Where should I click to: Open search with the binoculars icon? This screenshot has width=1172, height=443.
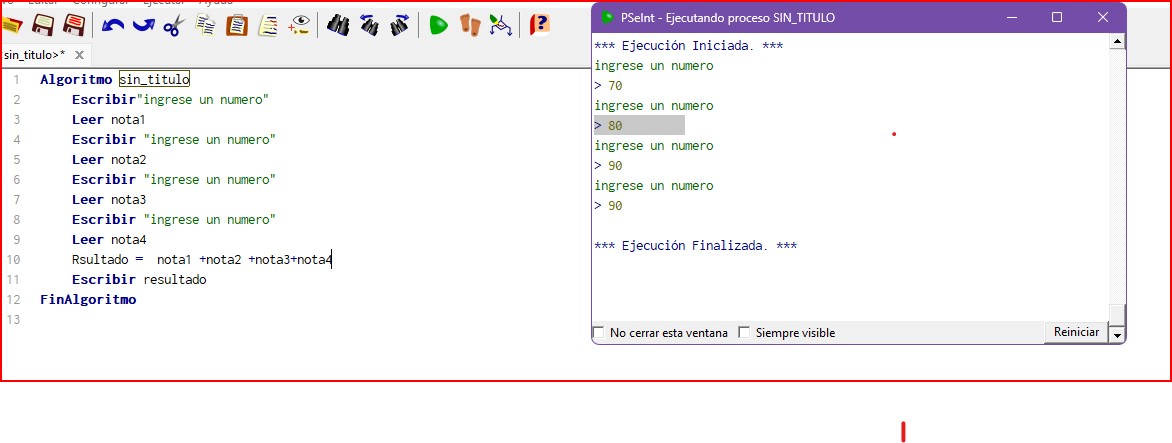338,26
